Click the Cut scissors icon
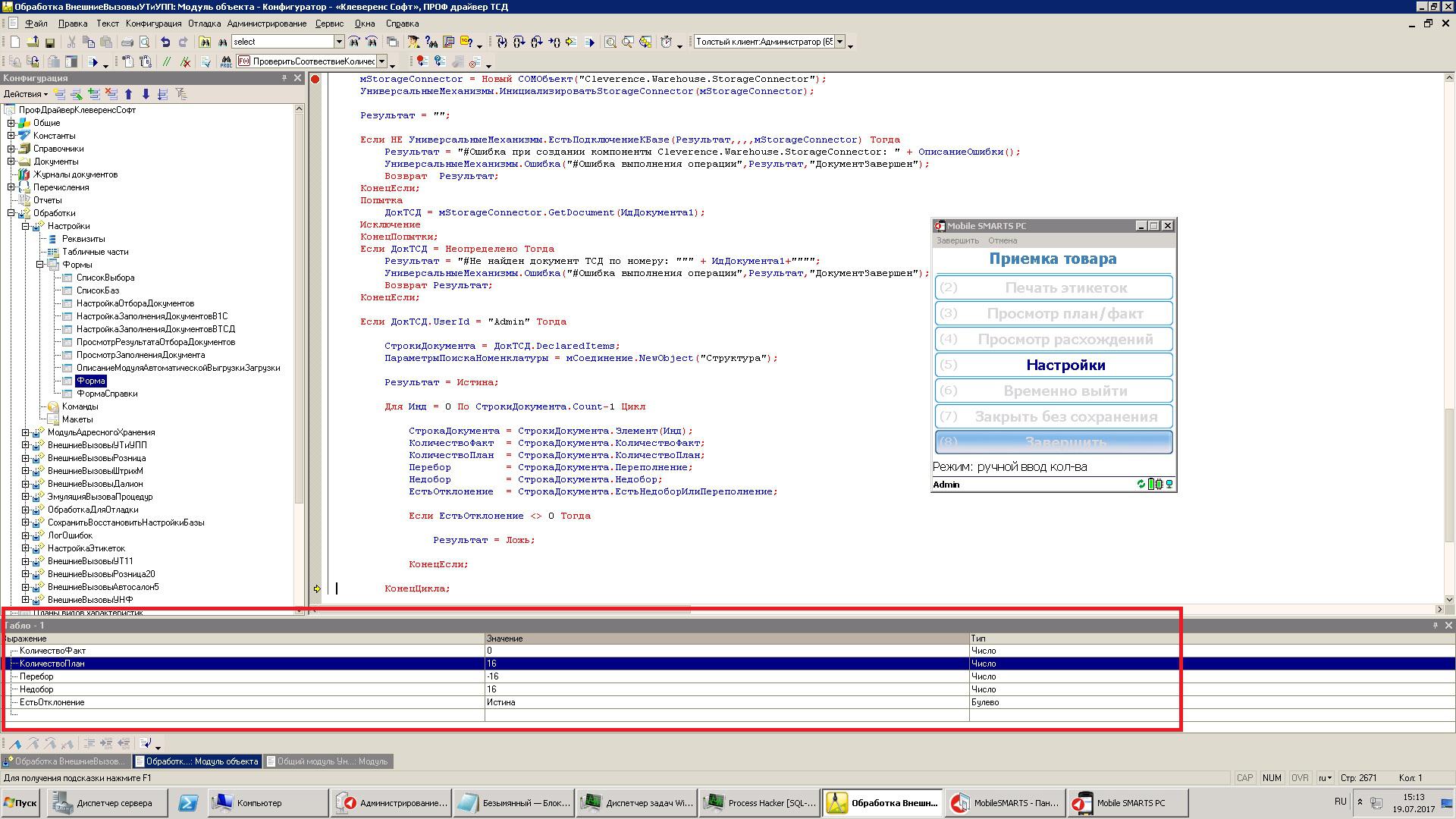The height and width of the screenshot is (819, 1456). coord(71,42)
